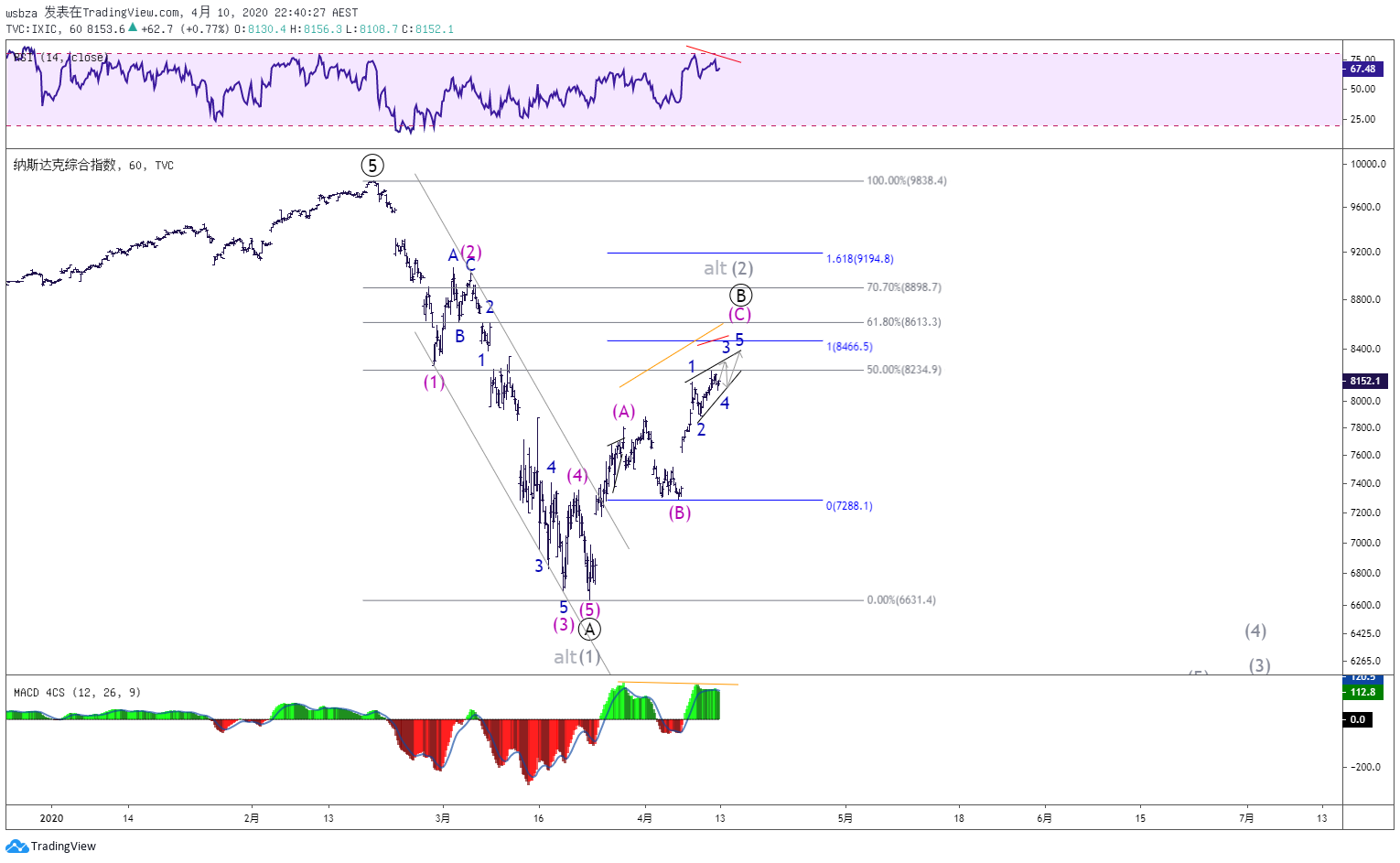Viewport: 1400px width, 863px height.
Task: Click the magenta (C) wave label
Action: pyautogui.click(x=739, y=314)
